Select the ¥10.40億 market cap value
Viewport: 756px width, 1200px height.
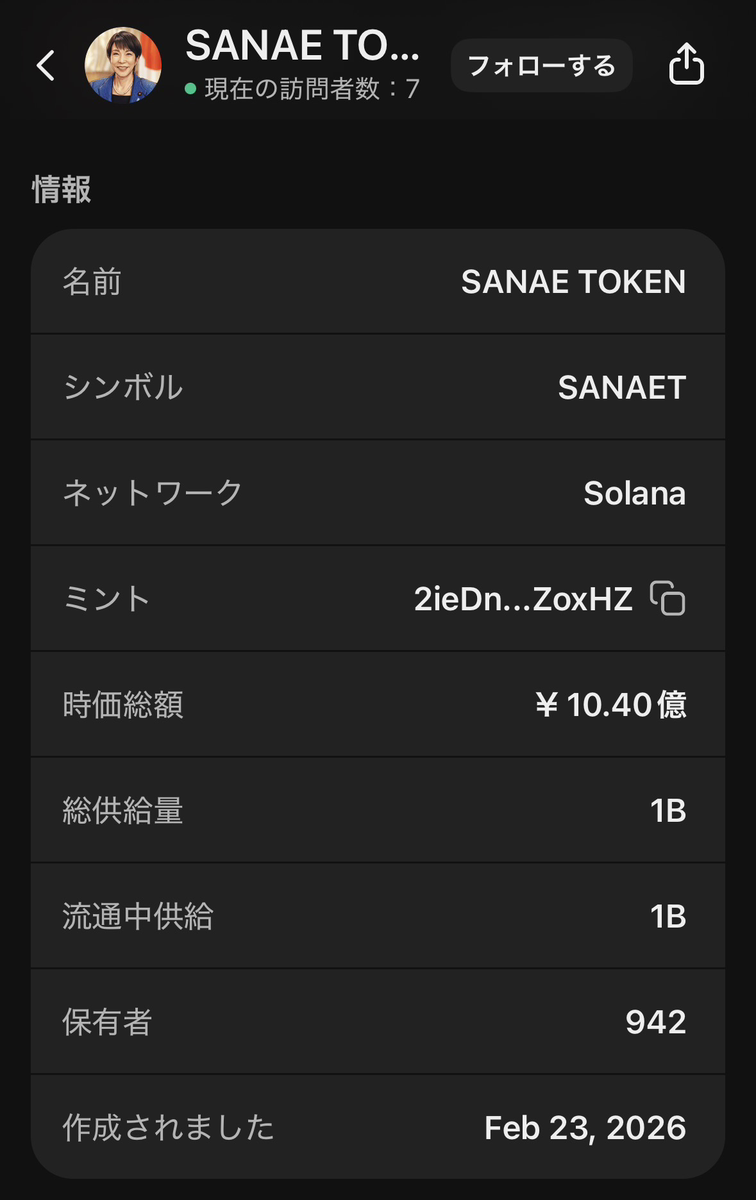[x=610, y=705]
